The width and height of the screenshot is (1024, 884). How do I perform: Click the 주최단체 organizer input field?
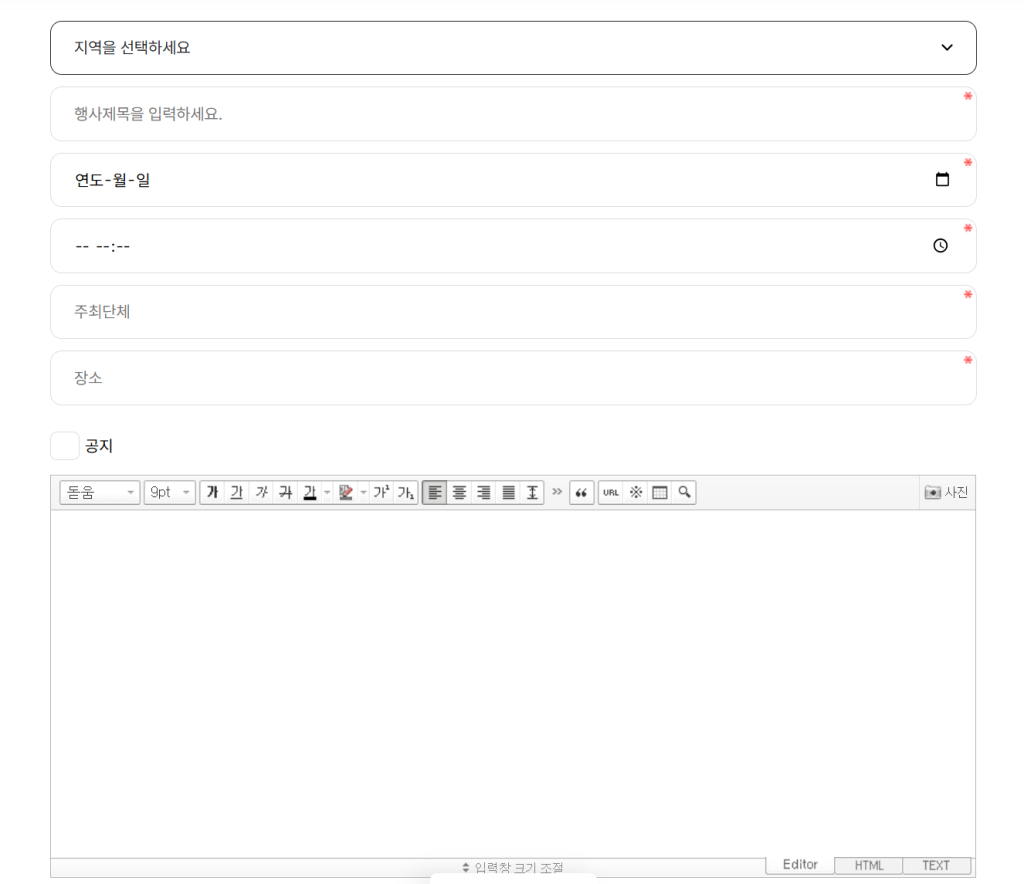(513, 312)
